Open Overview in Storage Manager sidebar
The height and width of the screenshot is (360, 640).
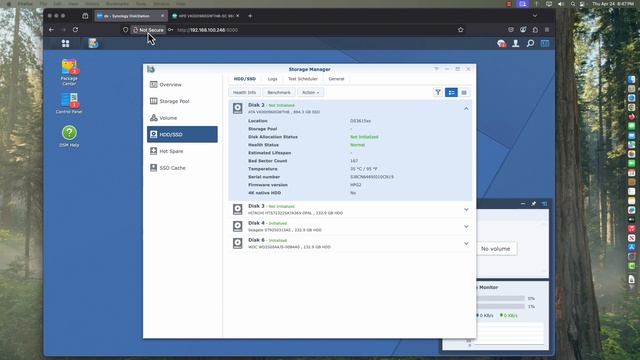tap(182, 84)
